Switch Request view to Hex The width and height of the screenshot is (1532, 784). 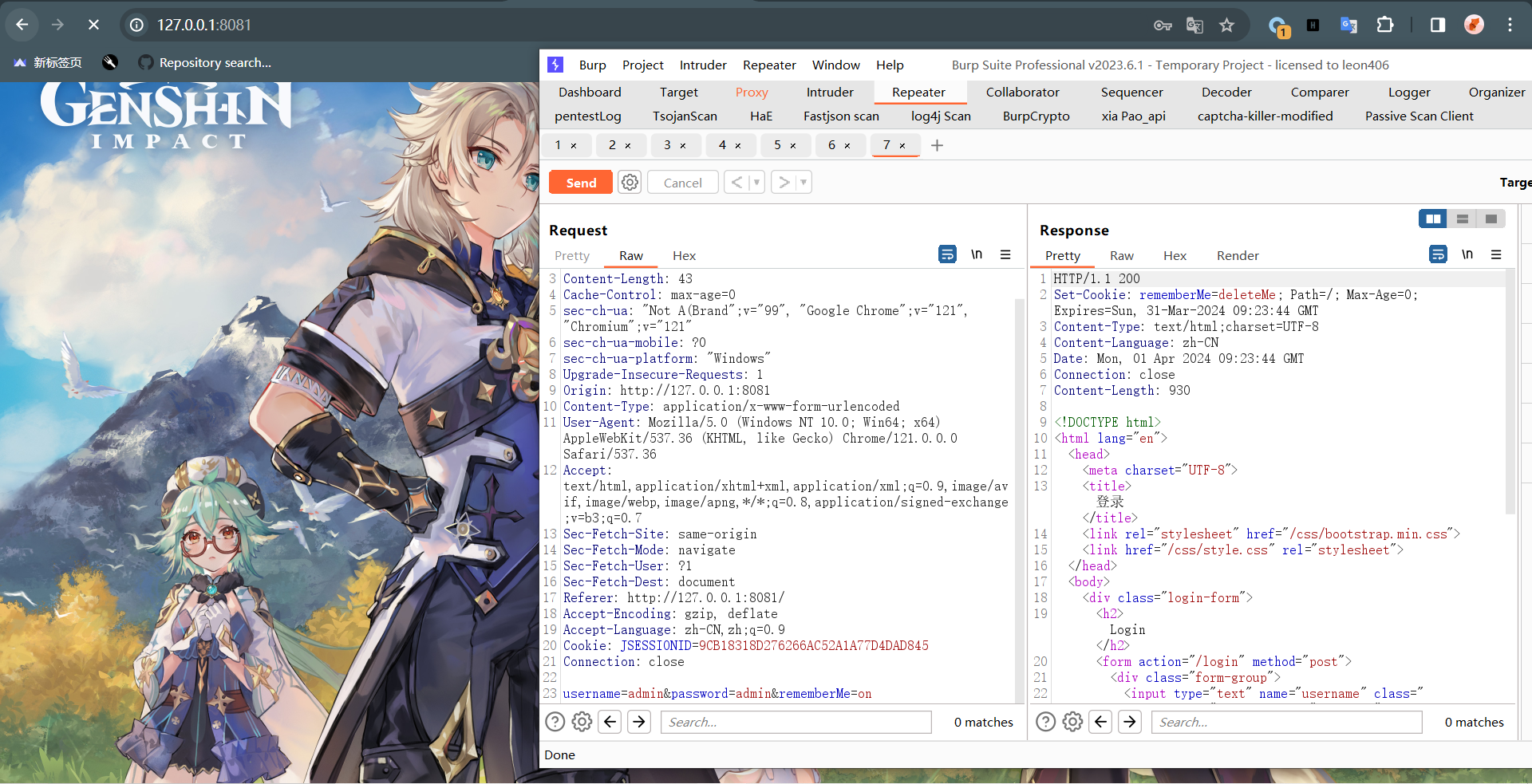(x=684, y=255)
